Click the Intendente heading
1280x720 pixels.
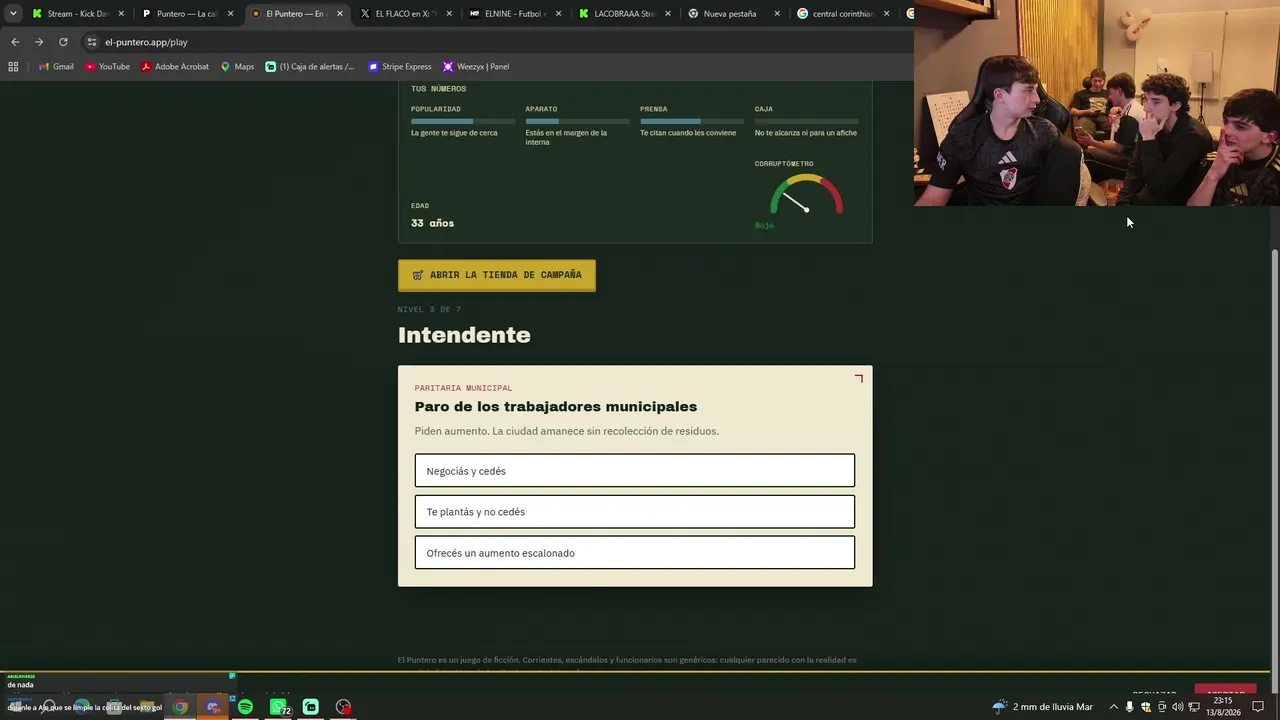click(x=464, y=335)
